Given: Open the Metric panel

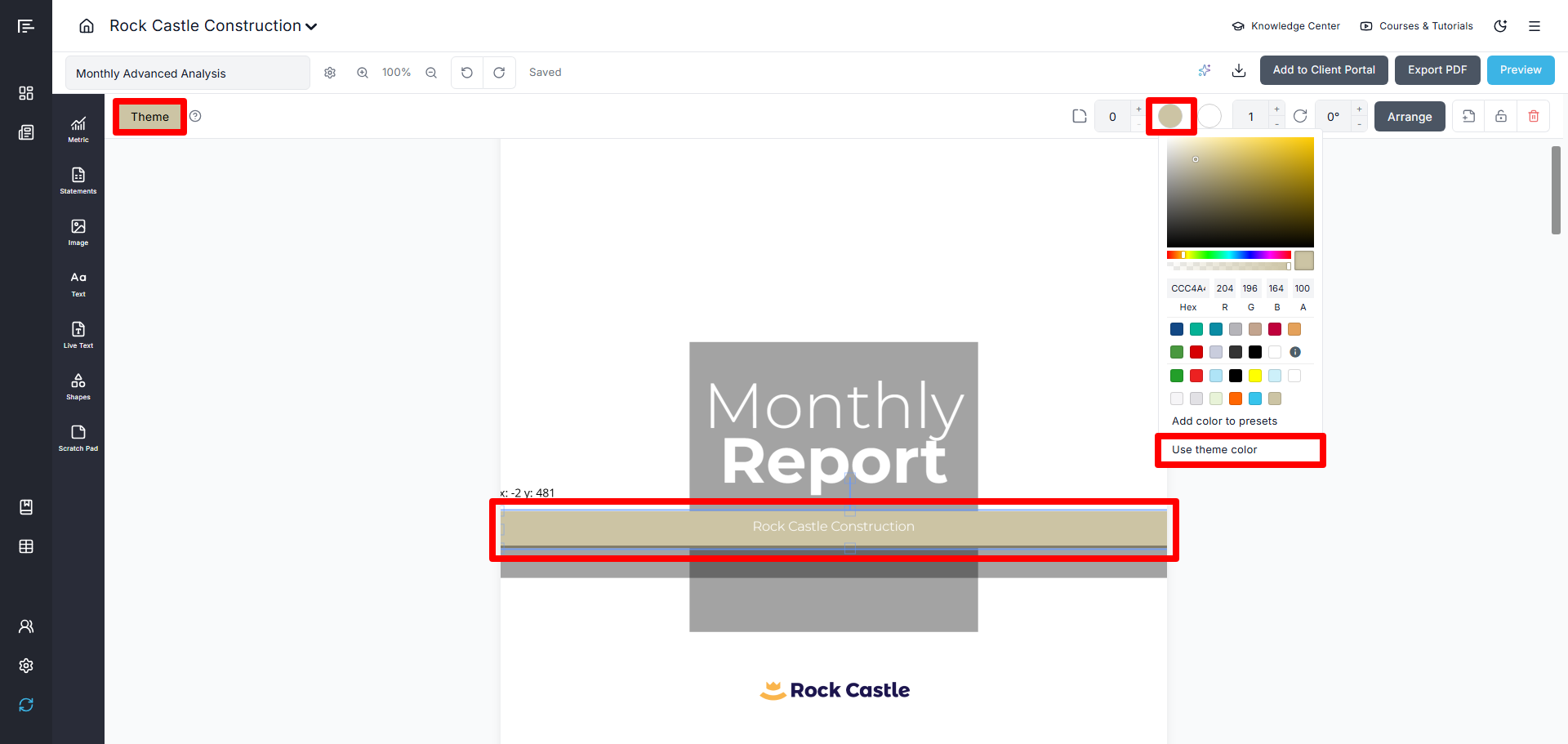Looking at the screenshot, I should pyautogui.click(x=78, y=129).
